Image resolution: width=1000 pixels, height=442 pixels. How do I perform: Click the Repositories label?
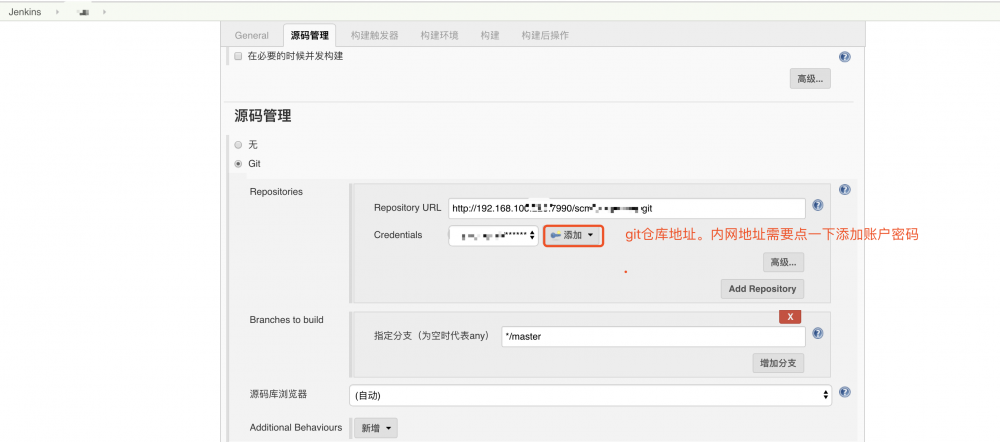tap(276, 191)
